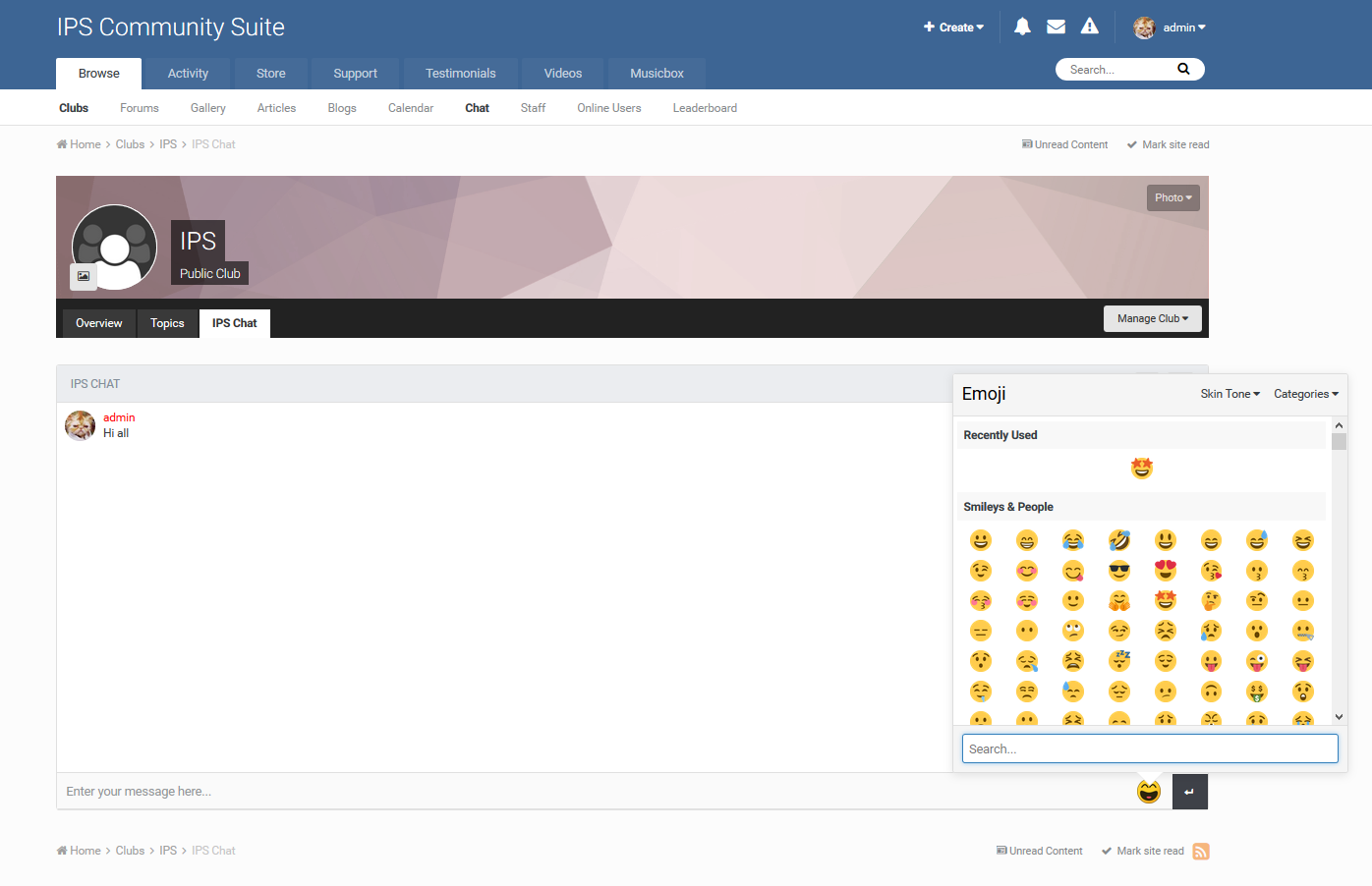The height and width of the screenshot is (886, 1372).
Task: Open the Articles link
Action: click(276, 108)
